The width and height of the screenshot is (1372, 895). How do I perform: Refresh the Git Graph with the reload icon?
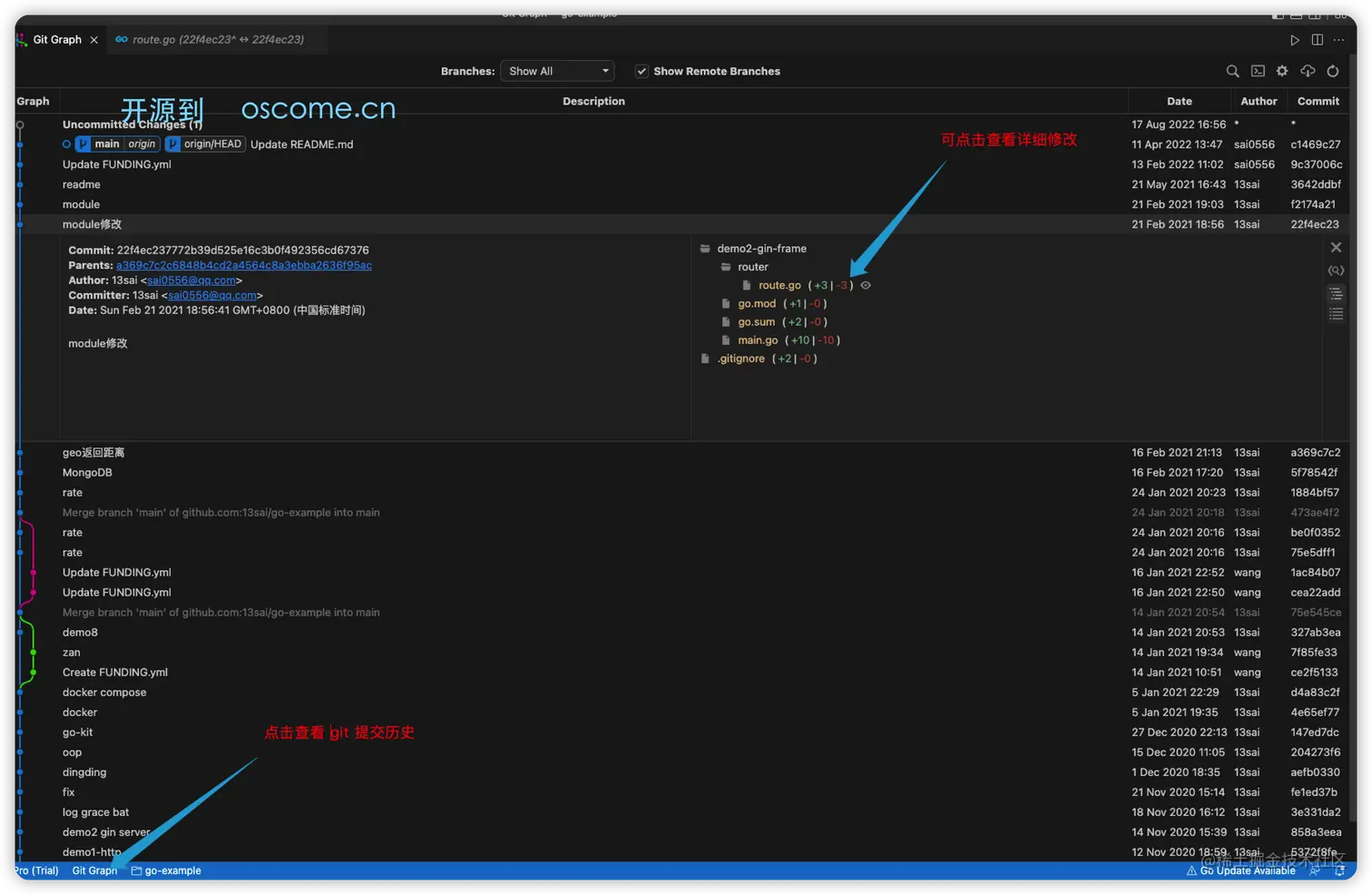point(1332,71)
